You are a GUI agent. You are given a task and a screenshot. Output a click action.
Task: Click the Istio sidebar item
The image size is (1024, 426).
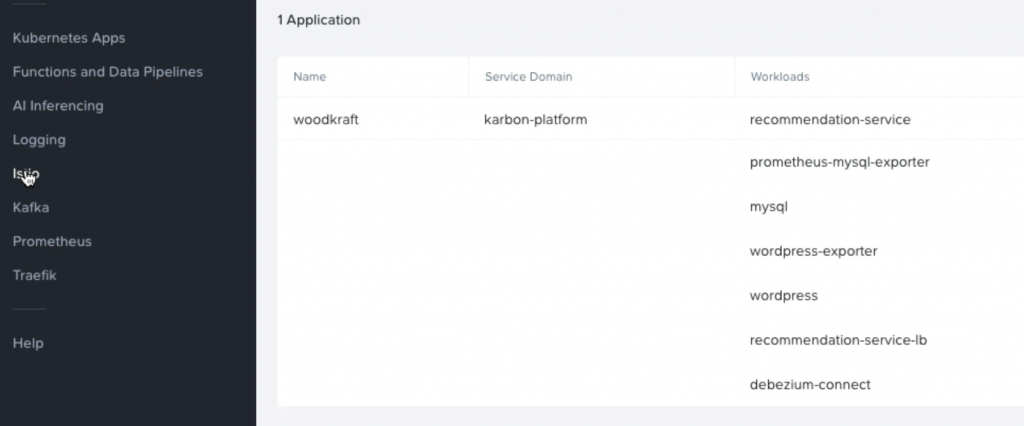click(26, 174)
